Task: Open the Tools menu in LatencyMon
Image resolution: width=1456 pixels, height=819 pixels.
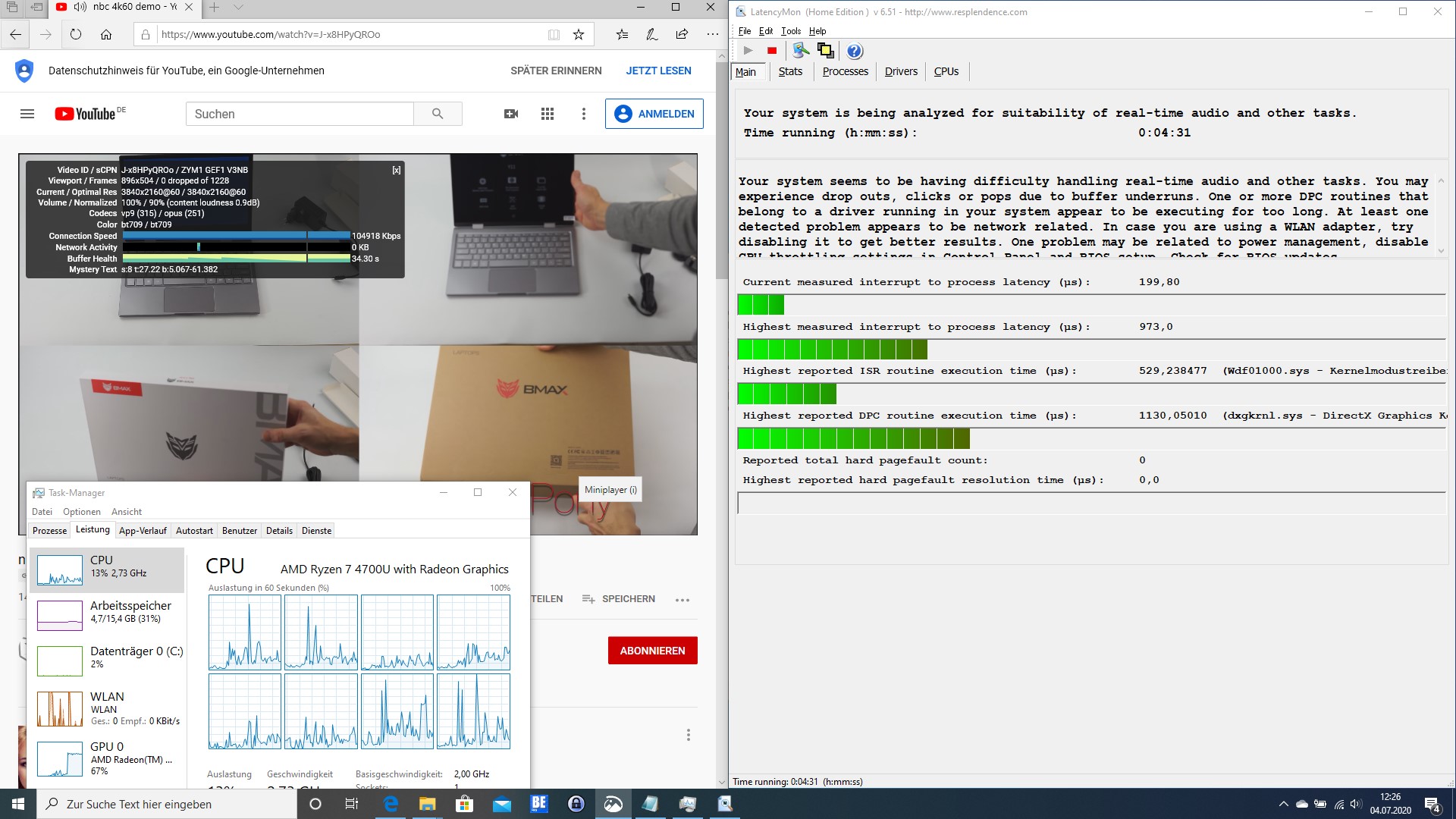Action: point(790,31)
